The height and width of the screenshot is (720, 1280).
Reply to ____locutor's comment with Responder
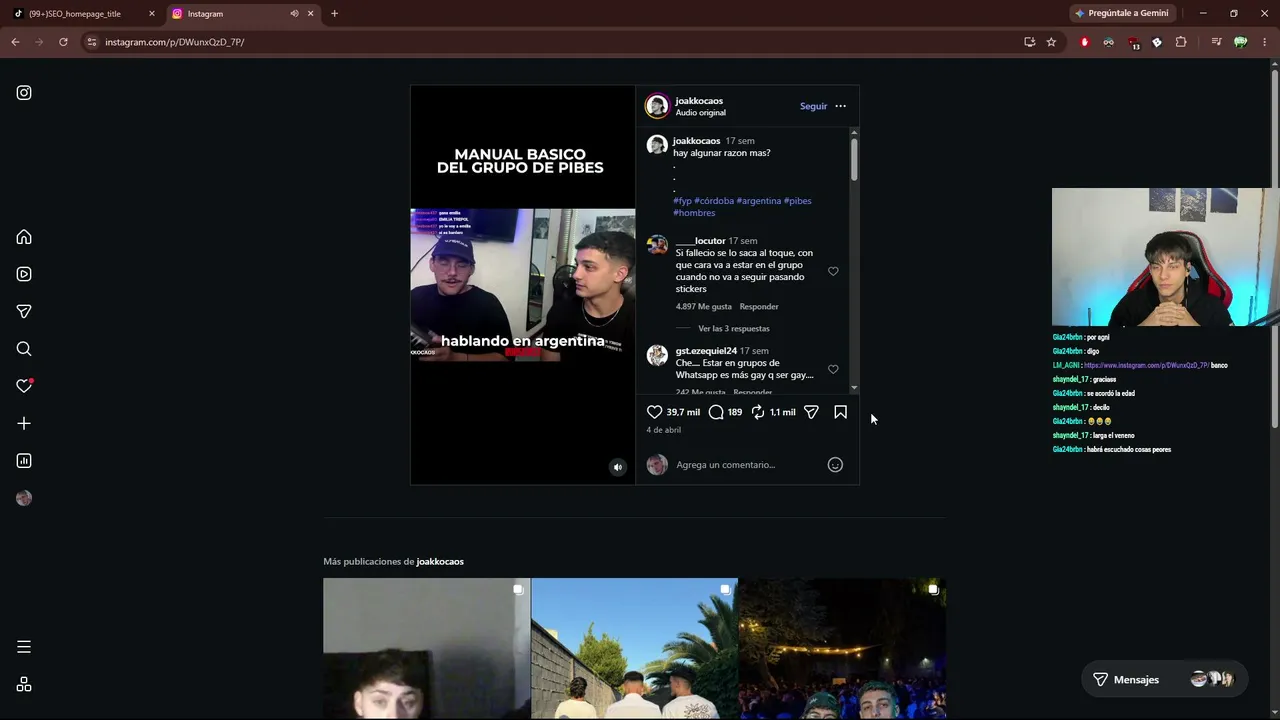pos(759,307)
